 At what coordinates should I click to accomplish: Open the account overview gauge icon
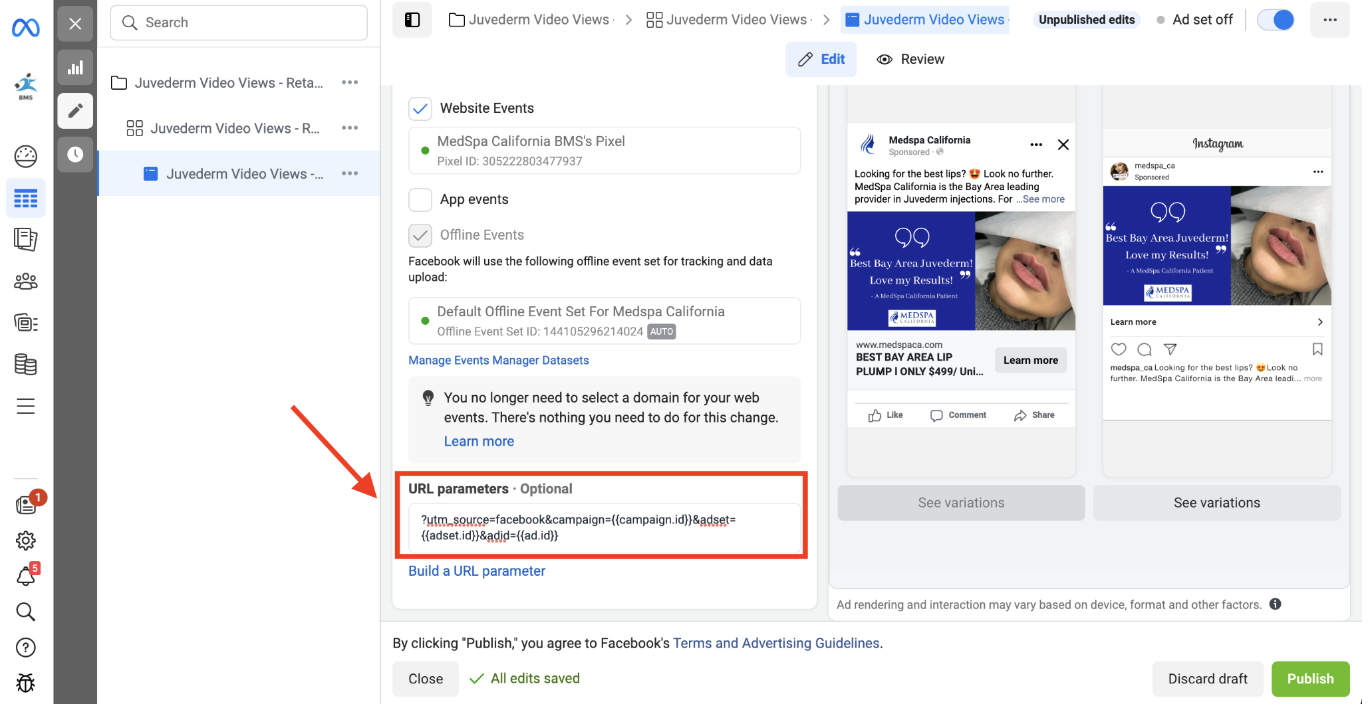tap(26, 156)
